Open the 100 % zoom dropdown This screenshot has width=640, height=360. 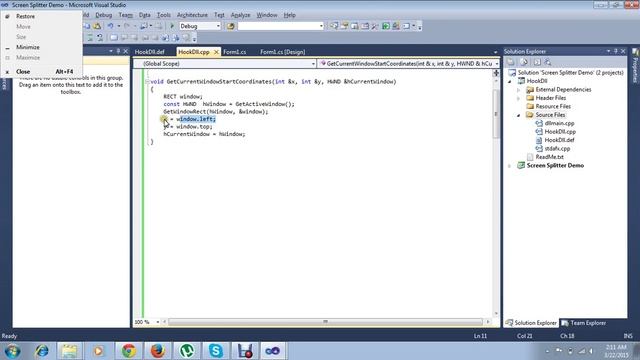point(158,322)
